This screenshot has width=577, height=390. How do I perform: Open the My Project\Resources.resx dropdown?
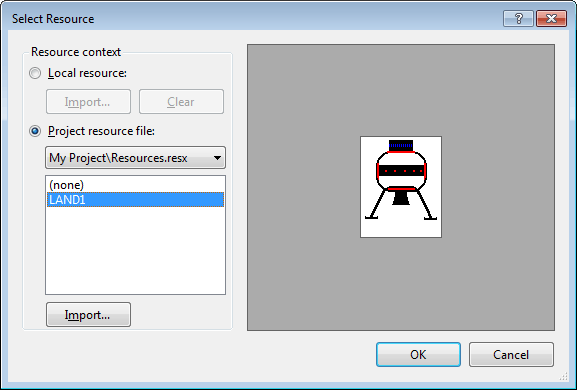[x=135, y=158]
